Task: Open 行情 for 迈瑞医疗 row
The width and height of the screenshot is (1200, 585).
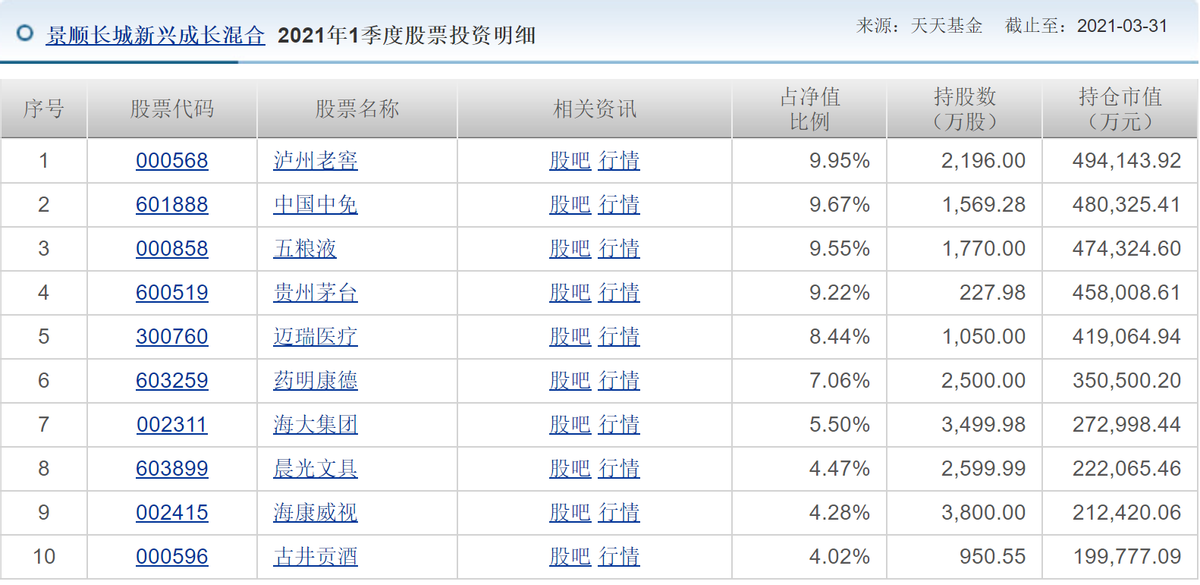Action: tap(620, 337)
